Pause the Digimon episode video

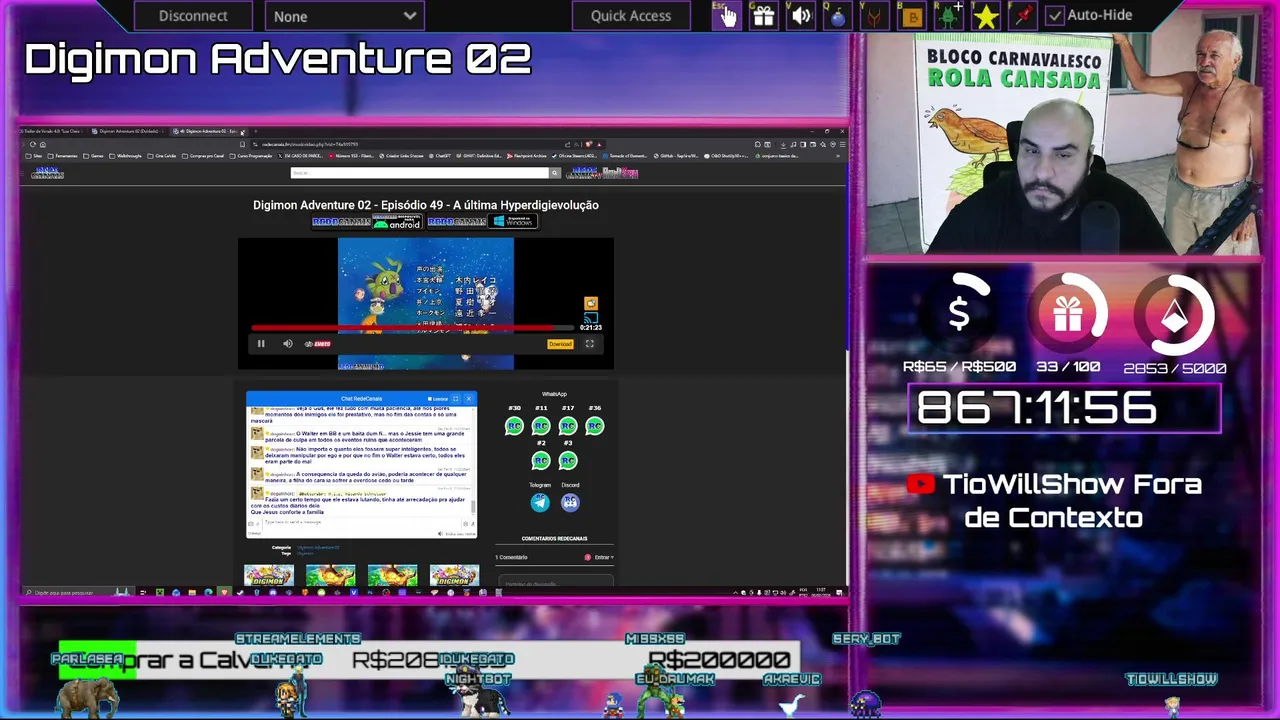point(261,344)
